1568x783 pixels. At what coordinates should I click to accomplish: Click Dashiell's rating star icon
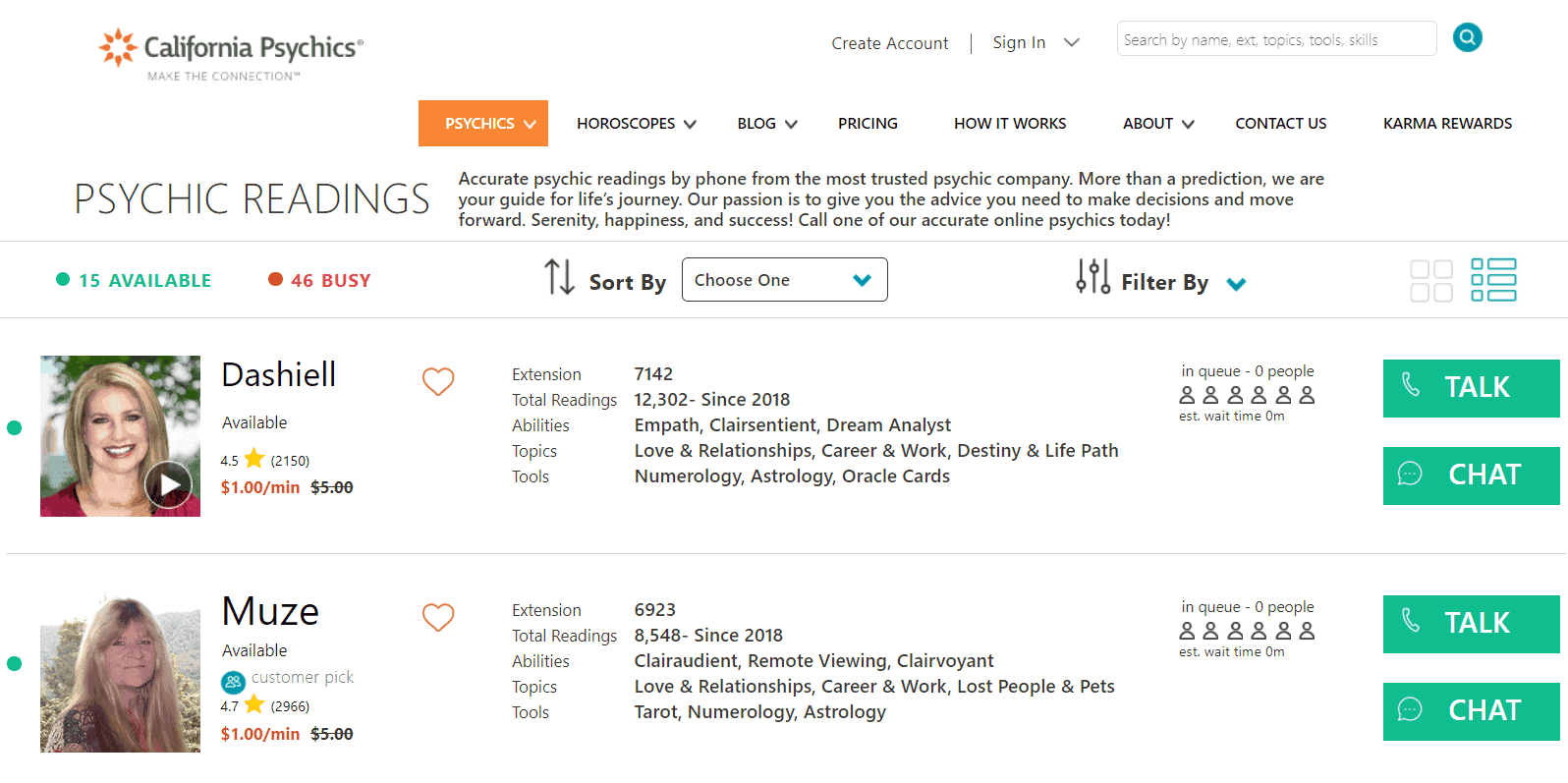(x=254, y=459)
